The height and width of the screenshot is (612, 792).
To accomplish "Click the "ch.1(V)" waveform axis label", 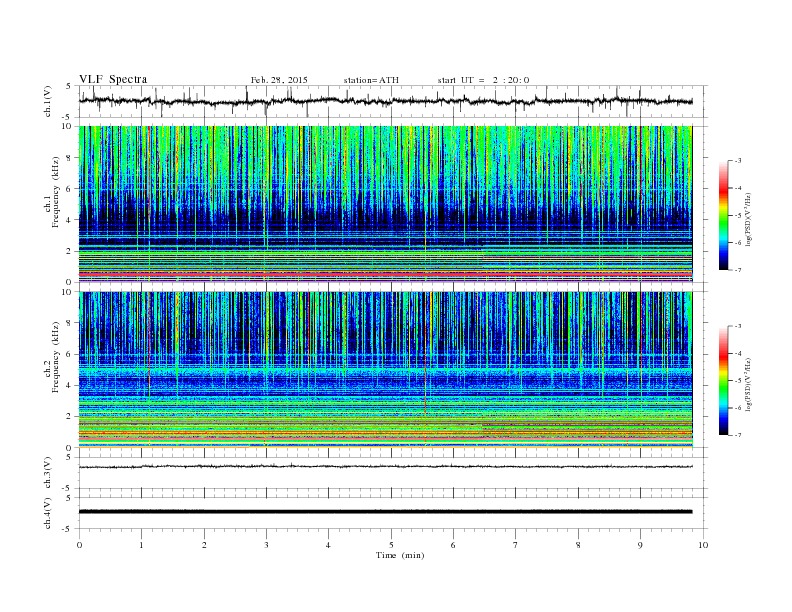I will (x=48, y=101).
